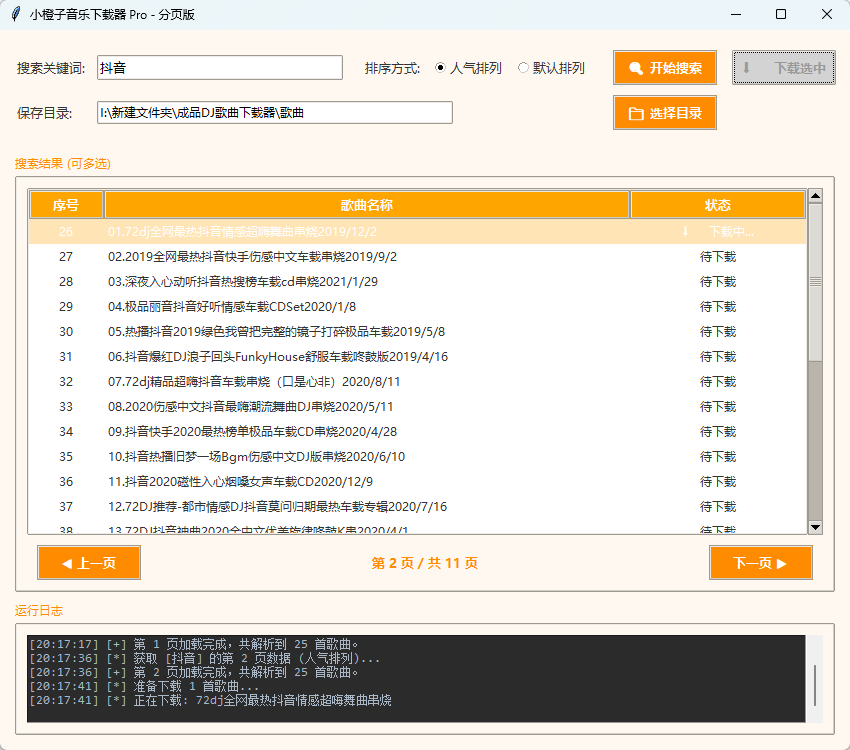
Task: Click sequence number 36 cell
Action: pyautogui.click(x=66, y=481)
